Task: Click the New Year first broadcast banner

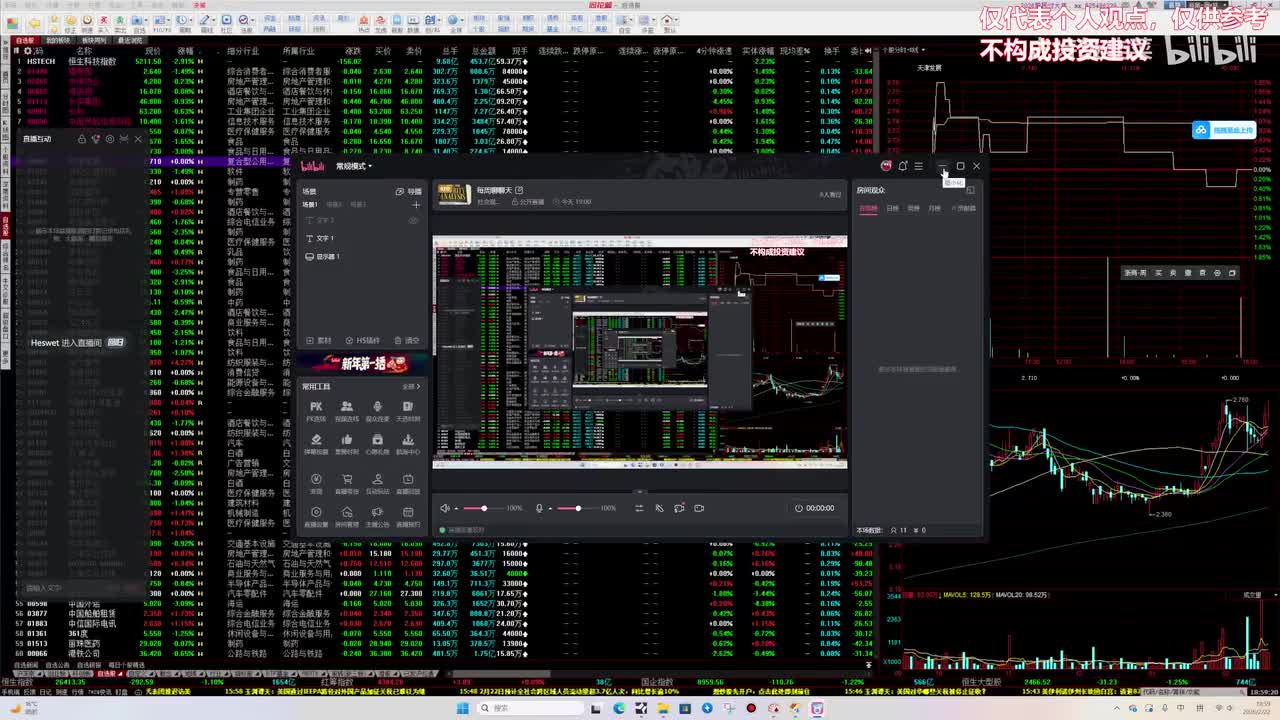Action: [x=363, y=363]
